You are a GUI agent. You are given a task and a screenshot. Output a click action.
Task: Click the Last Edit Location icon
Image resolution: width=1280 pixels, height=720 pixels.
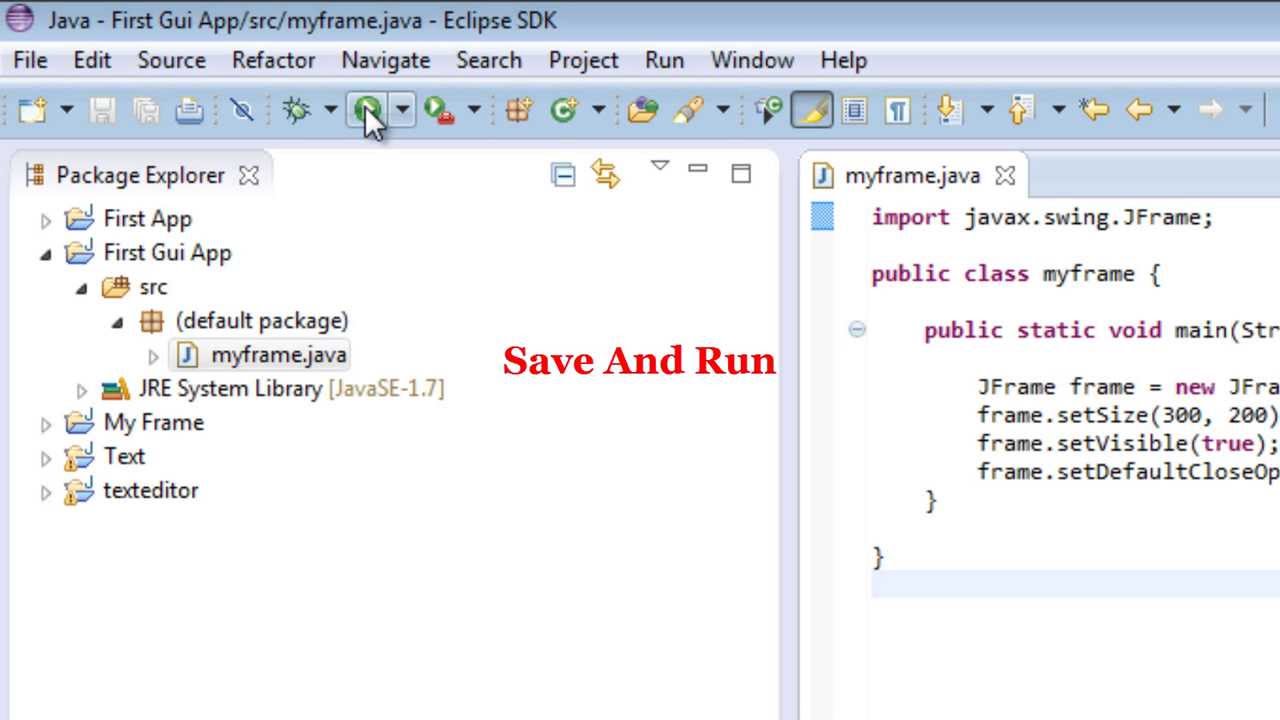(x=1095, y=109)
